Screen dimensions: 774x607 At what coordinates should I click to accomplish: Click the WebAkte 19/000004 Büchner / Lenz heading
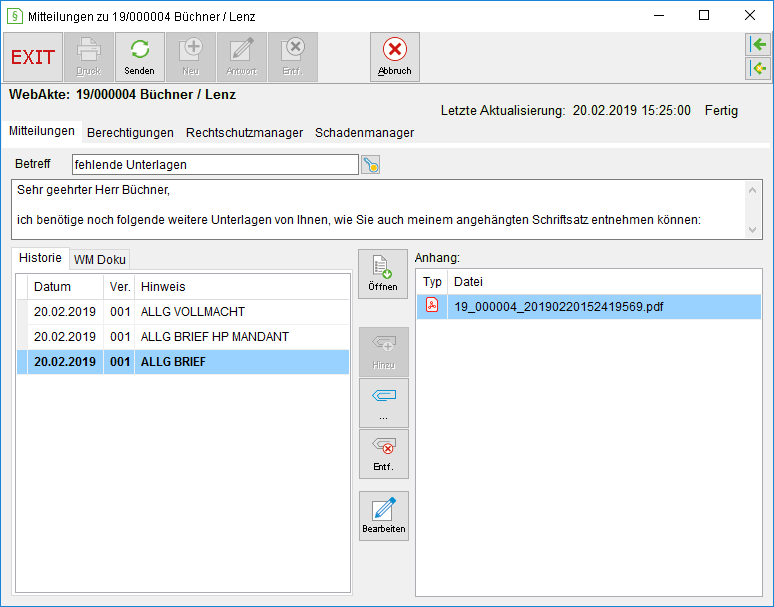122,95
